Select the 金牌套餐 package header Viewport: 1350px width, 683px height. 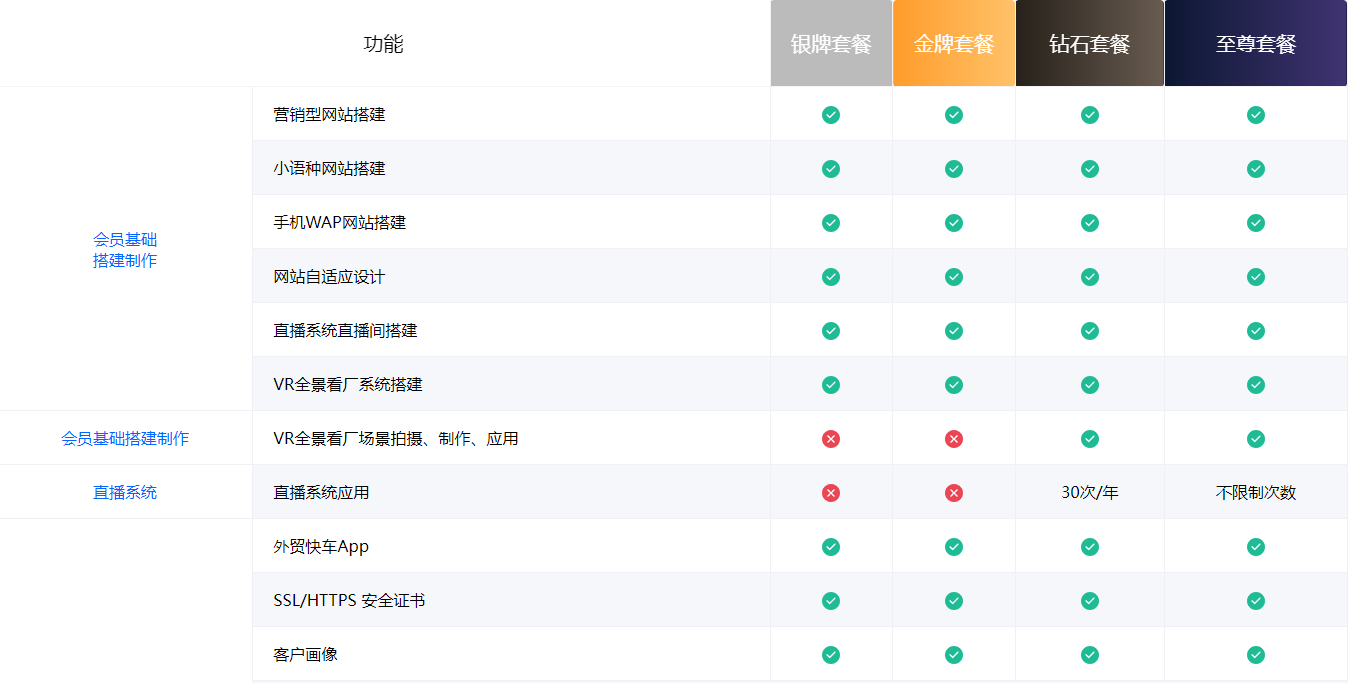point(954,44)
